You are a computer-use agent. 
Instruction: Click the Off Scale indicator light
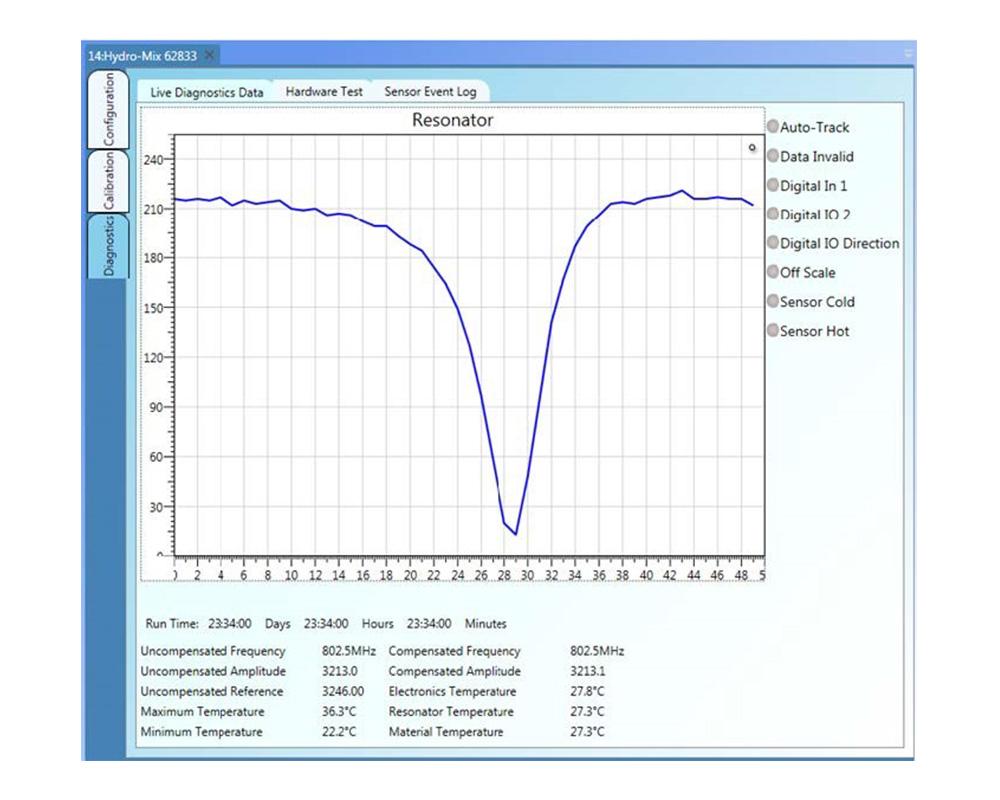[x=773, y=272]
